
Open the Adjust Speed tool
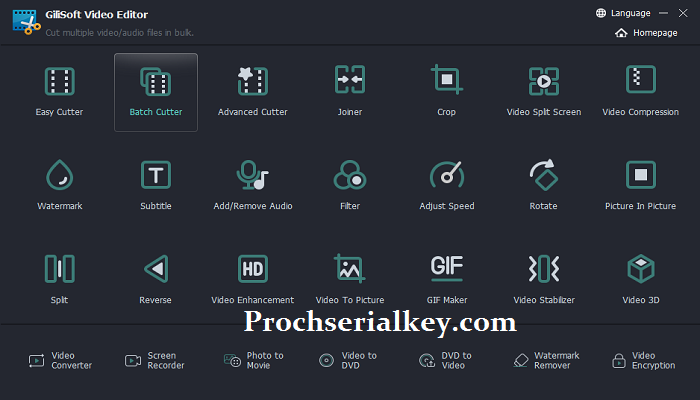click(446, 186)
